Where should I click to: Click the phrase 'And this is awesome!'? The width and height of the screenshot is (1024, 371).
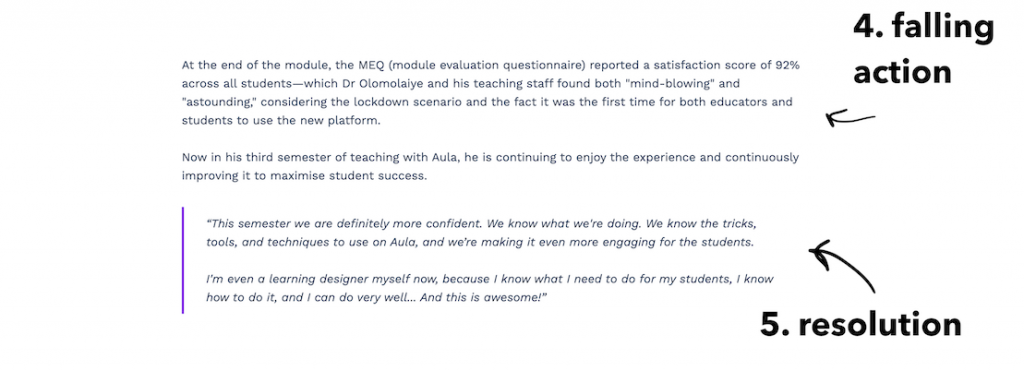pyautogui.click(x=483, y=298)
